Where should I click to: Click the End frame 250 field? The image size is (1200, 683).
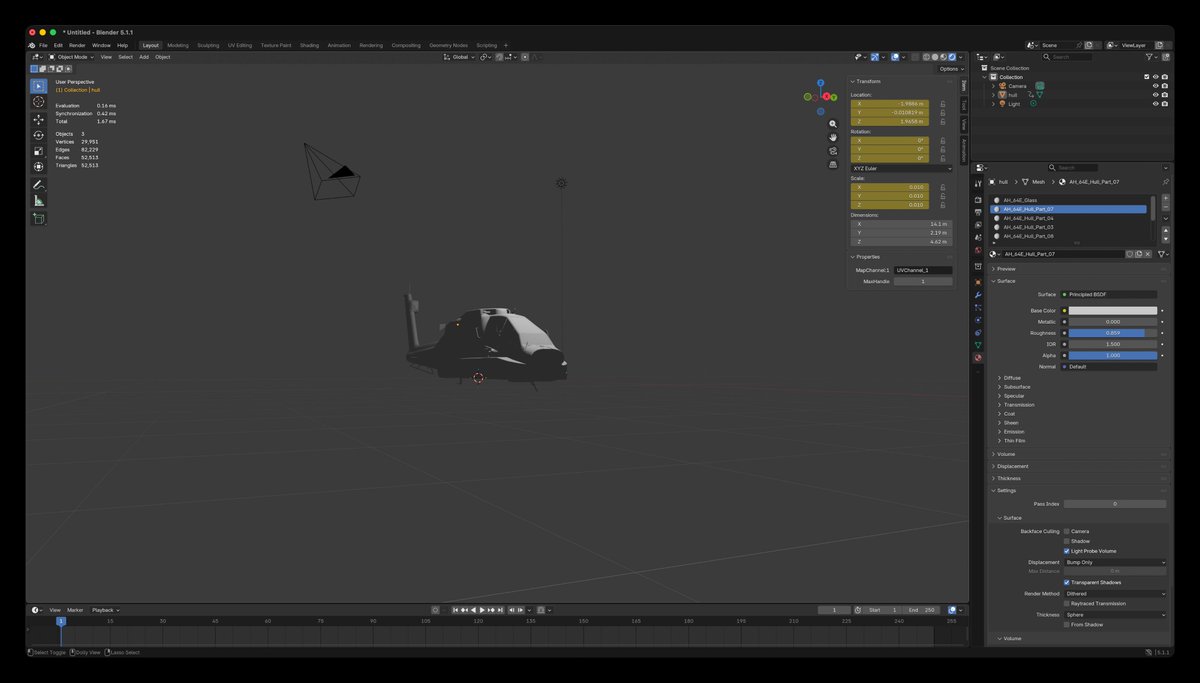click(x=921, y=610)
